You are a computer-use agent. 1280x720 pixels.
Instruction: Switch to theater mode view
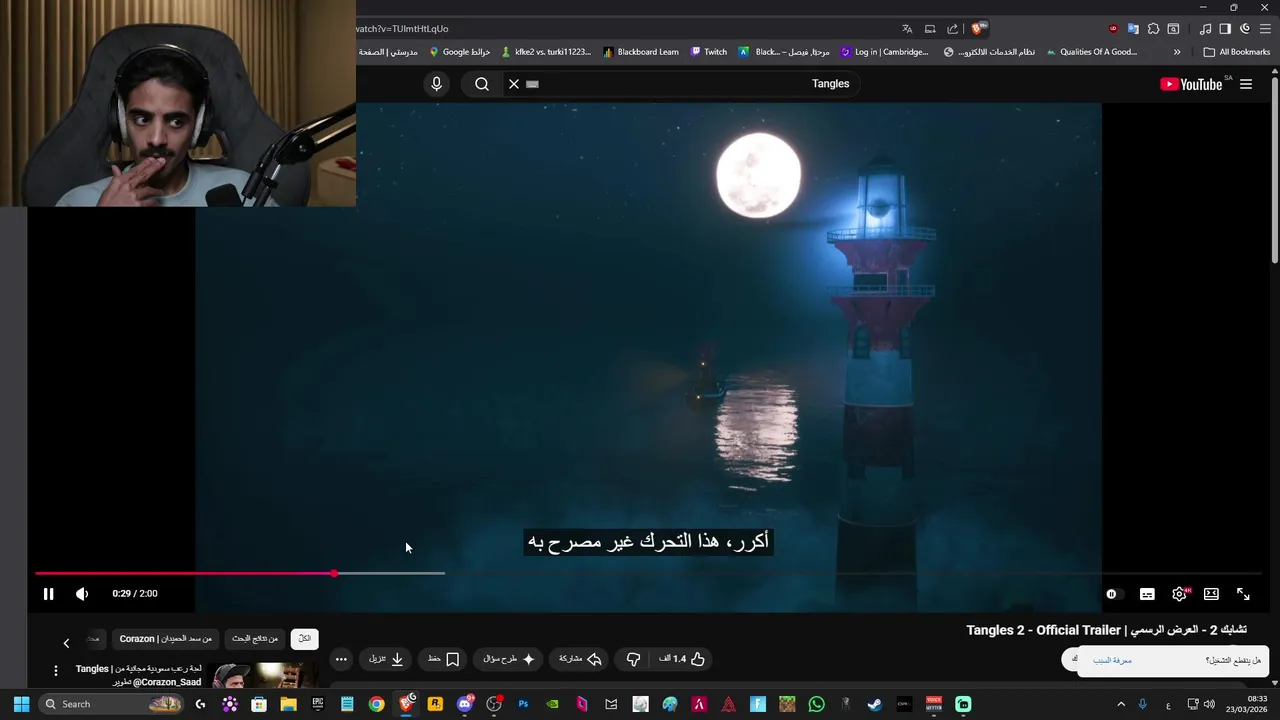(x=1211, y=594)
